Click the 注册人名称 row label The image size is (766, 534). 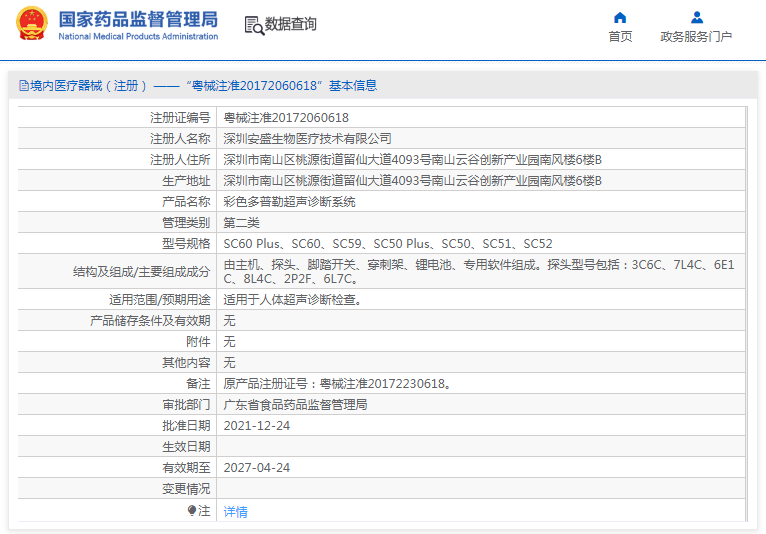pyautogui.click(x=180, y=139)
